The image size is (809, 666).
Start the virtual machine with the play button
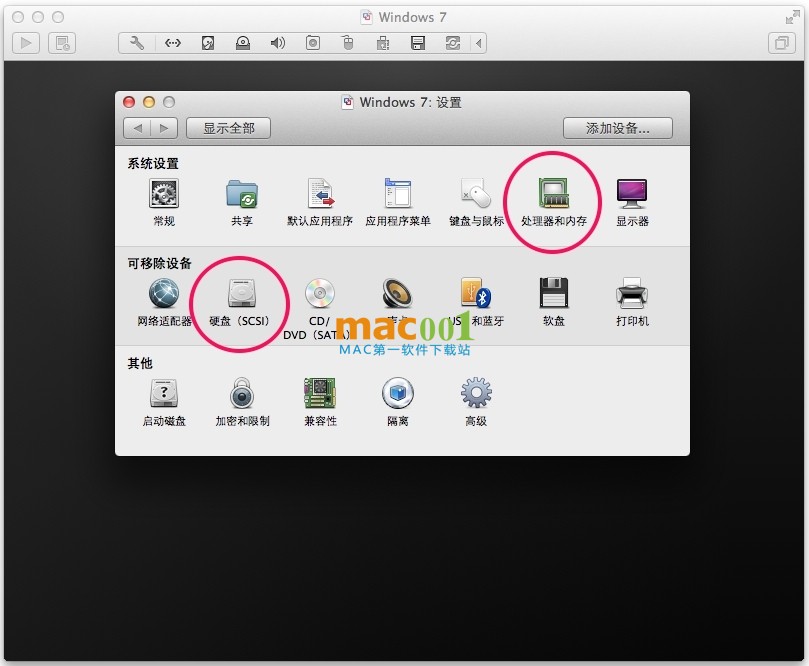click(26, 43)
